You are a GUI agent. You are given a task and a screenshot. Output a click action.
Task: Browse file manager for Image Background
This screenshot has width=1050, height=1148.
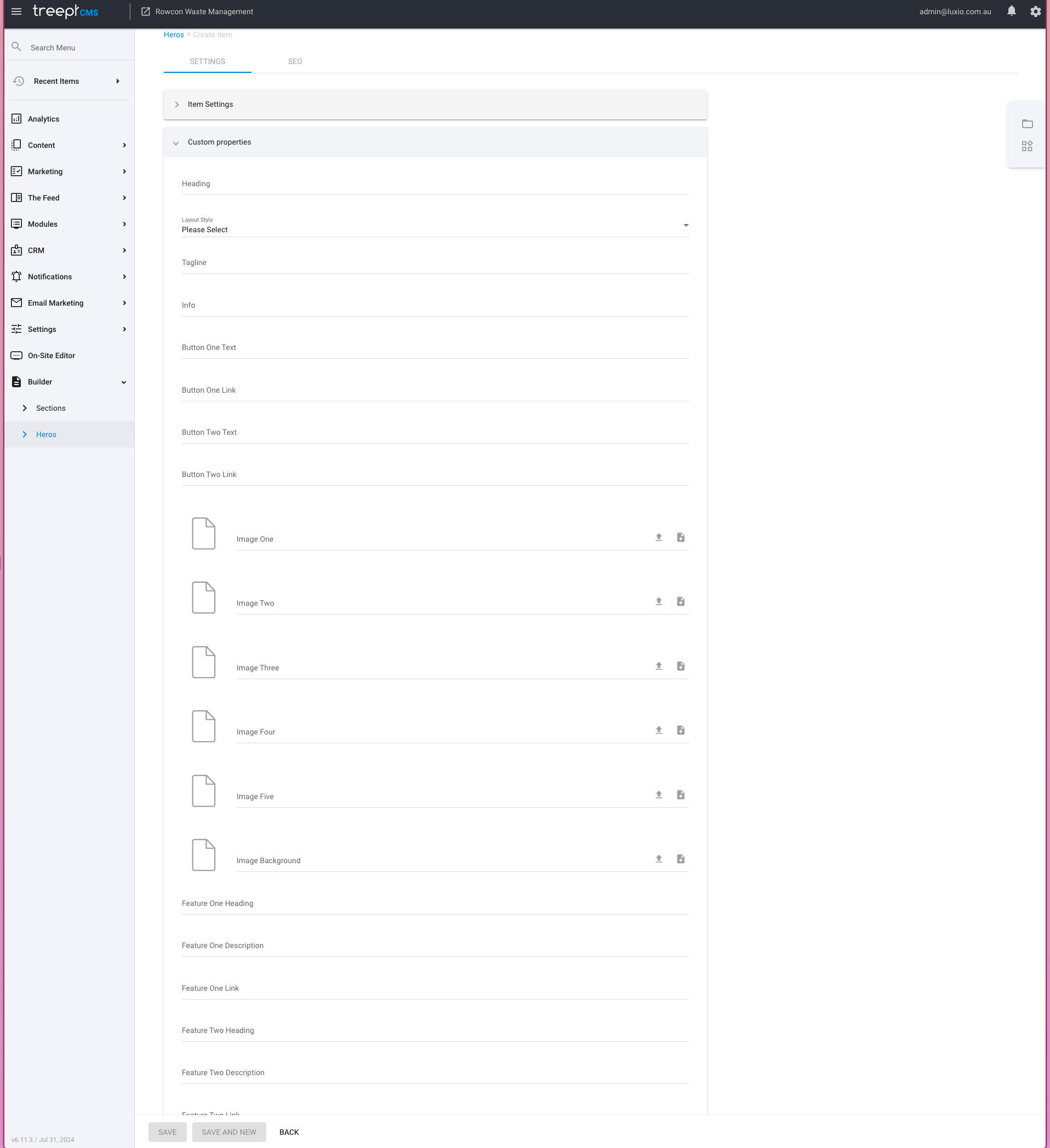click(x=680, y=859)
